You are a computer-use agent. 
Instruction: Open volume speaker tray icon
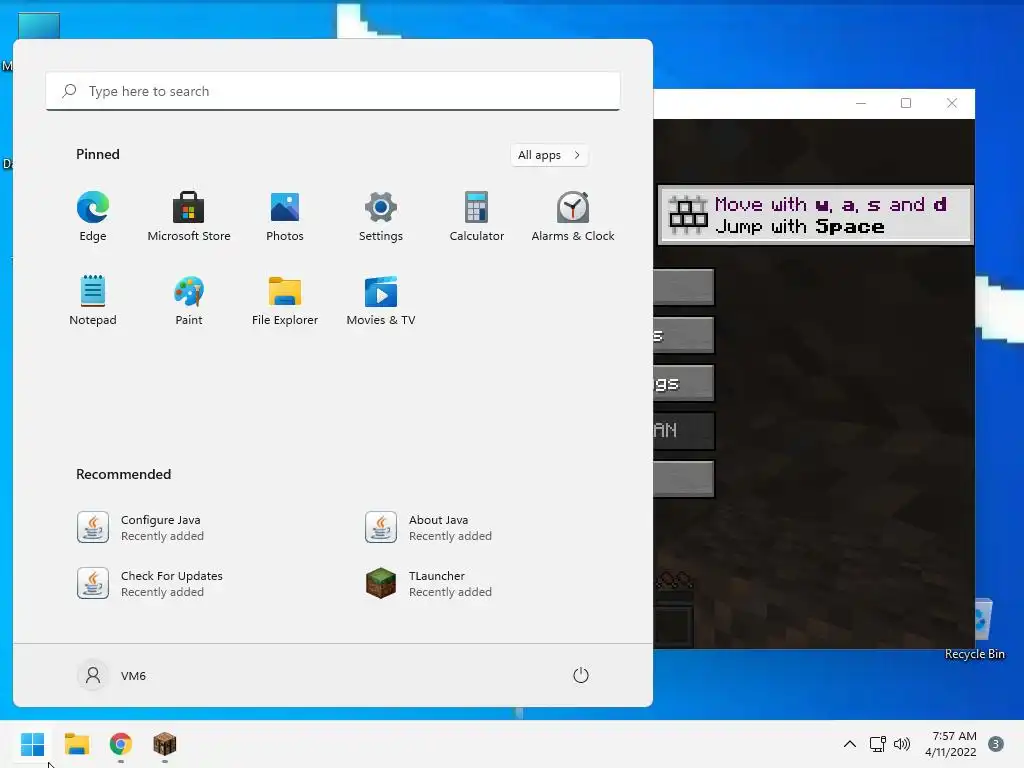(902, 744)
